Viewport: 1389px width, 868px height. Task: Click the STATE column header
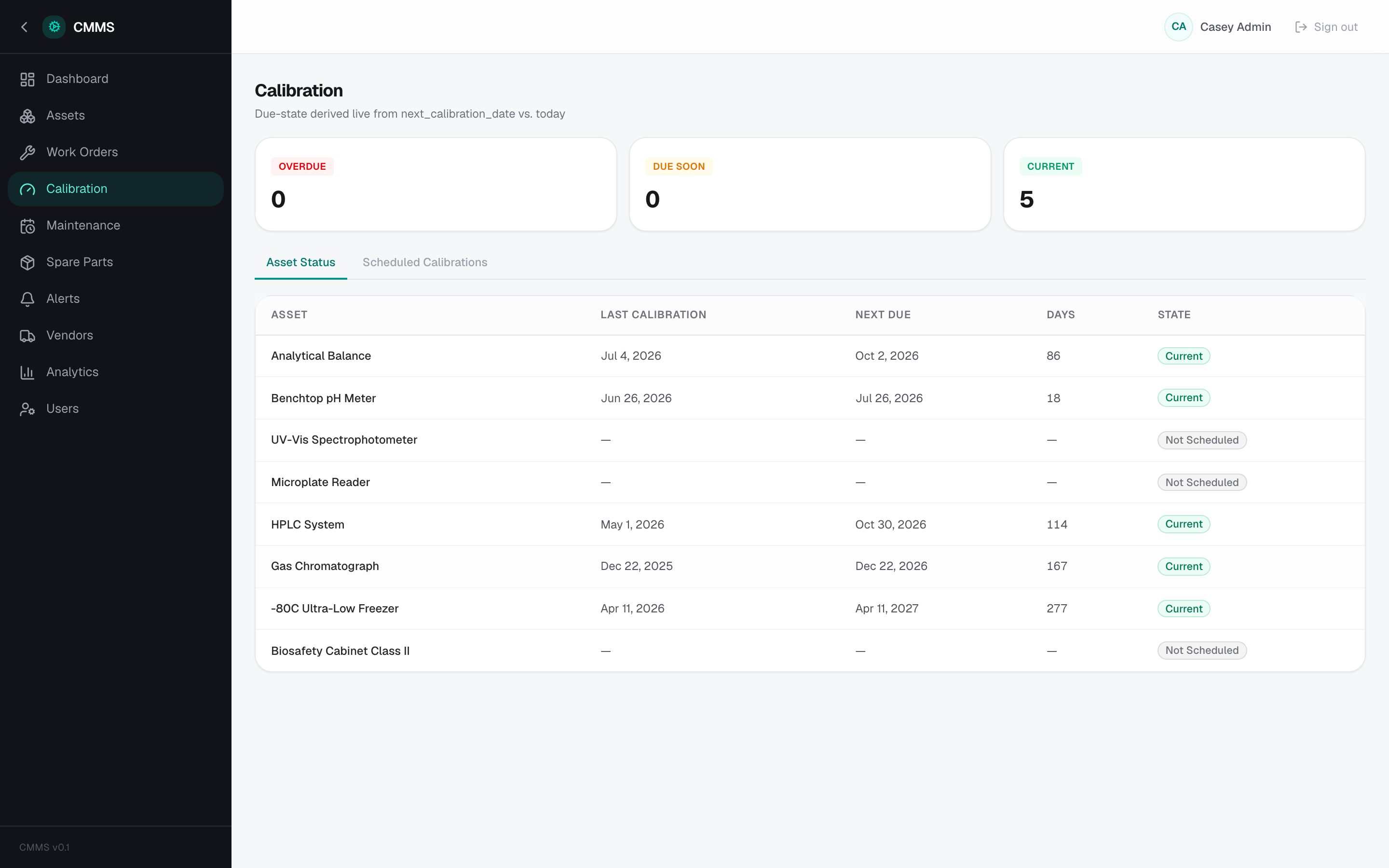pyautogui.click(x=1174, y=314)
